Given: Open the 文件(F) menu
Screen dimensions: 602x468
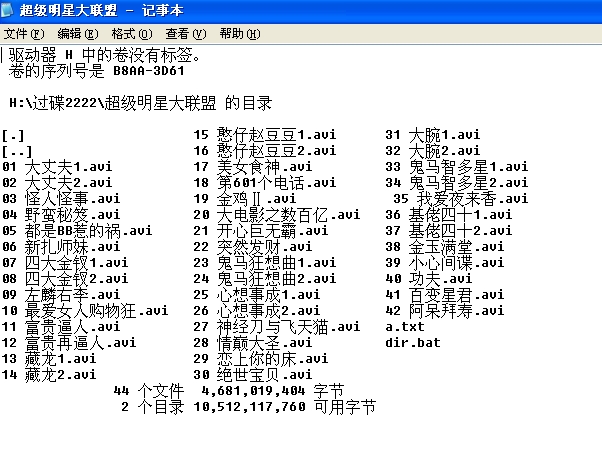Looking at the screenshot, I should pyautogui.click(x=24, y=34).
